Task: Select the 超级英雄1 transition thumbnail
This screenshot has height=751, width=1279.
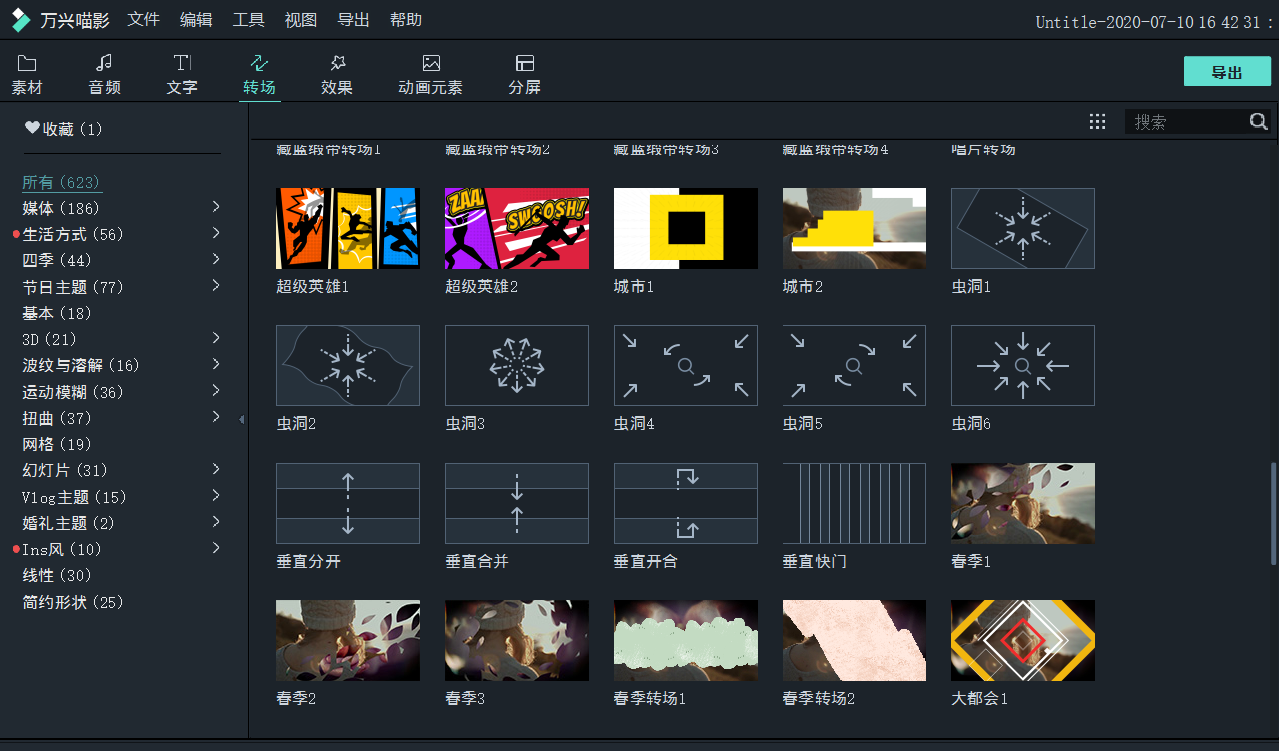Action: click(x=348, y=229)
